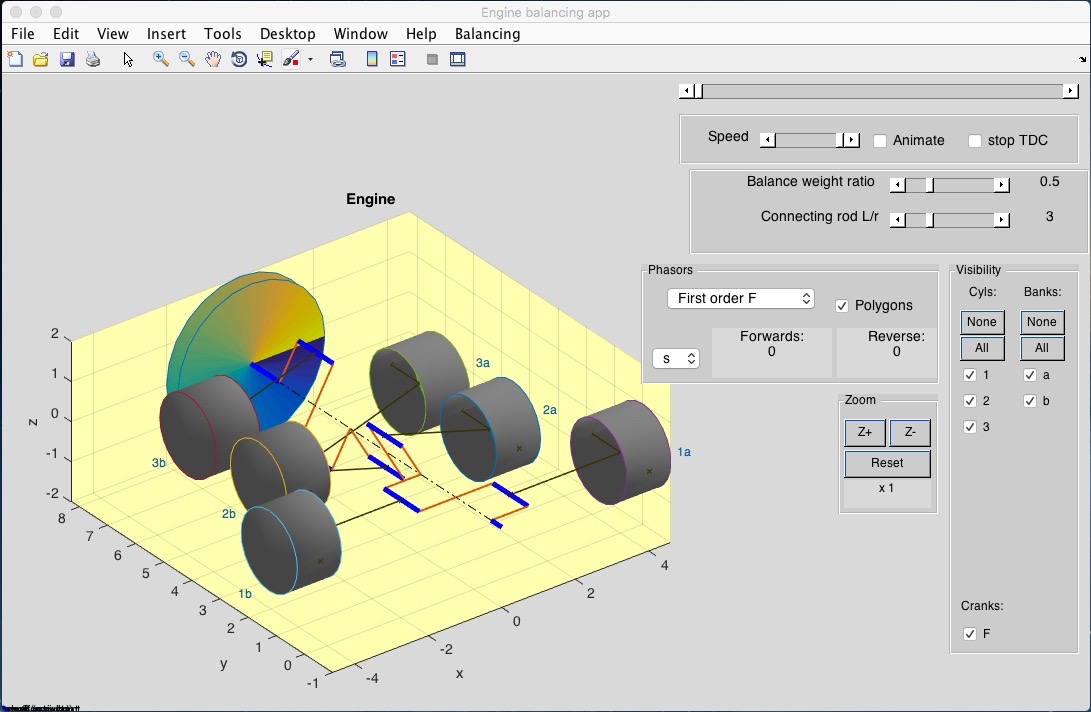This screenshot has height=712, width=1091.
Task: Open the Tools menu
Action: [222, 34]
